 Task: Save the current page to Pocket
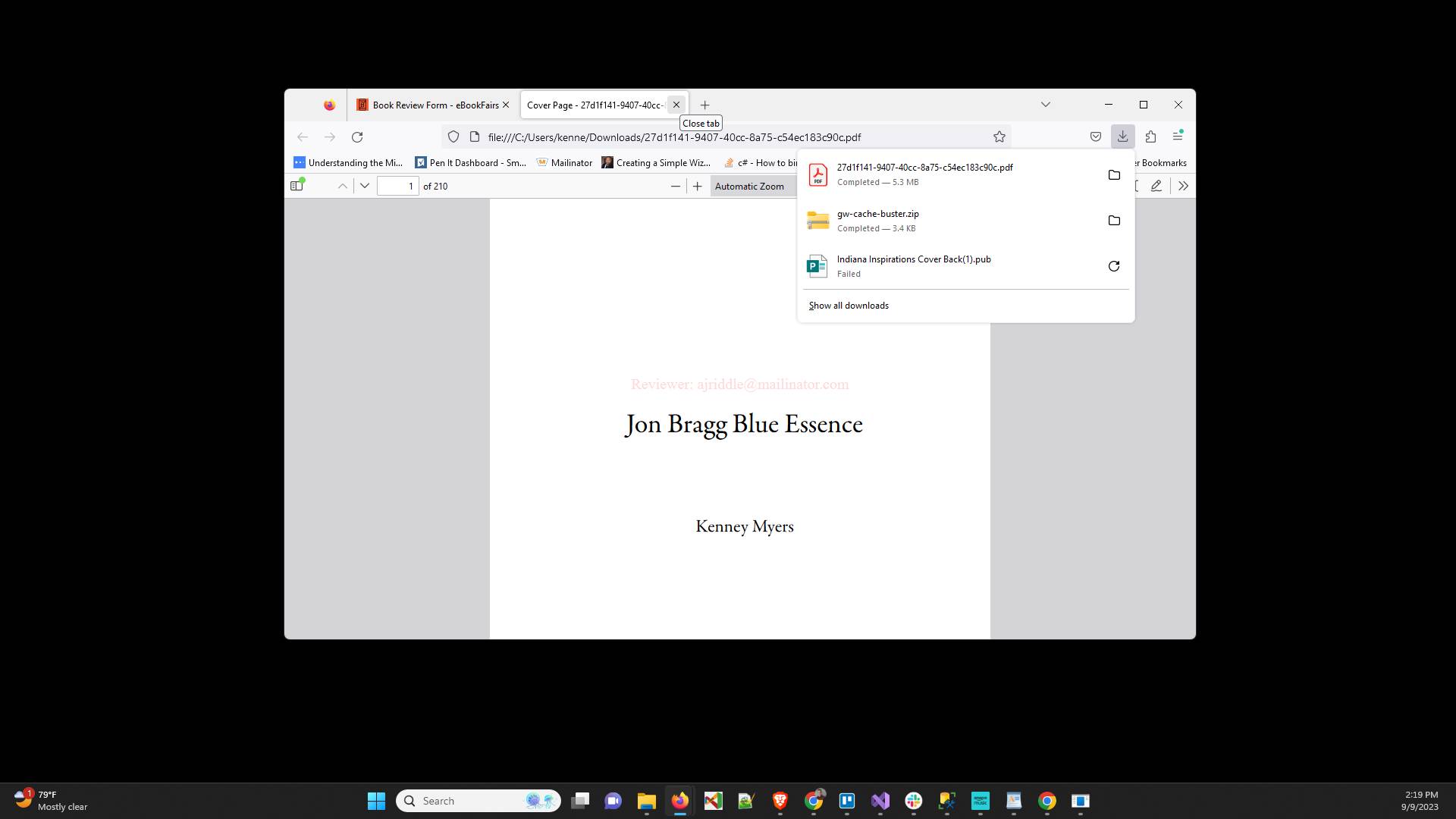[1096, 136]
